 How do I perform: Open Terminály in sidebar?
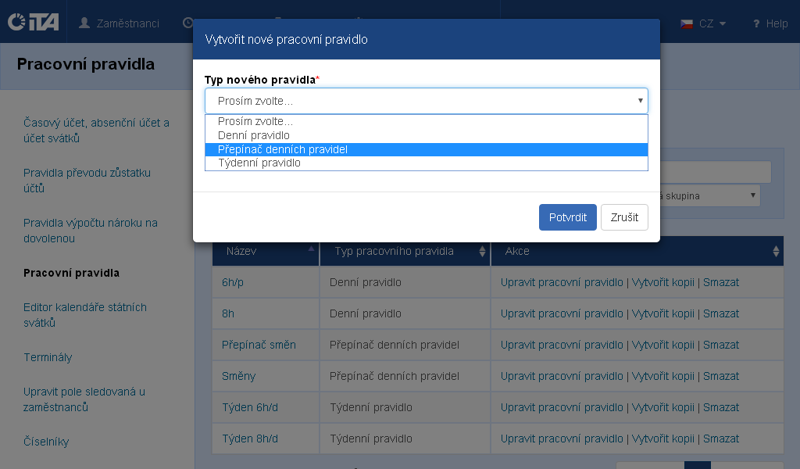click(48, 357)
